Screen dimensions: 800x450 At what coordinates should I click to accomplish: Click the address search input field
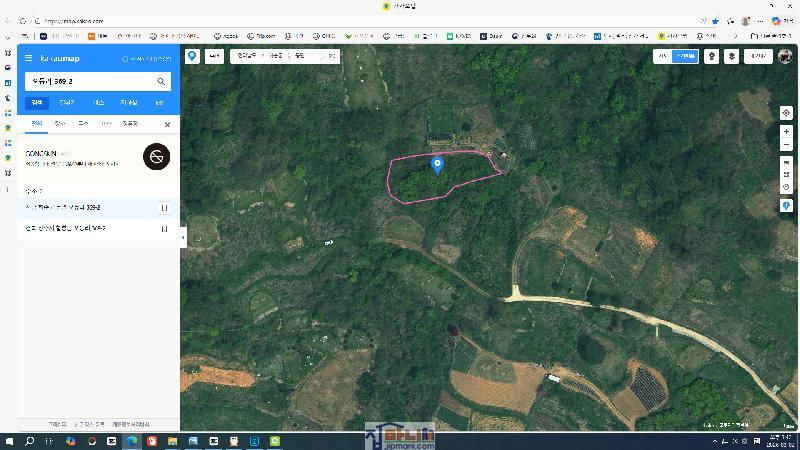(x=88, y=81)
